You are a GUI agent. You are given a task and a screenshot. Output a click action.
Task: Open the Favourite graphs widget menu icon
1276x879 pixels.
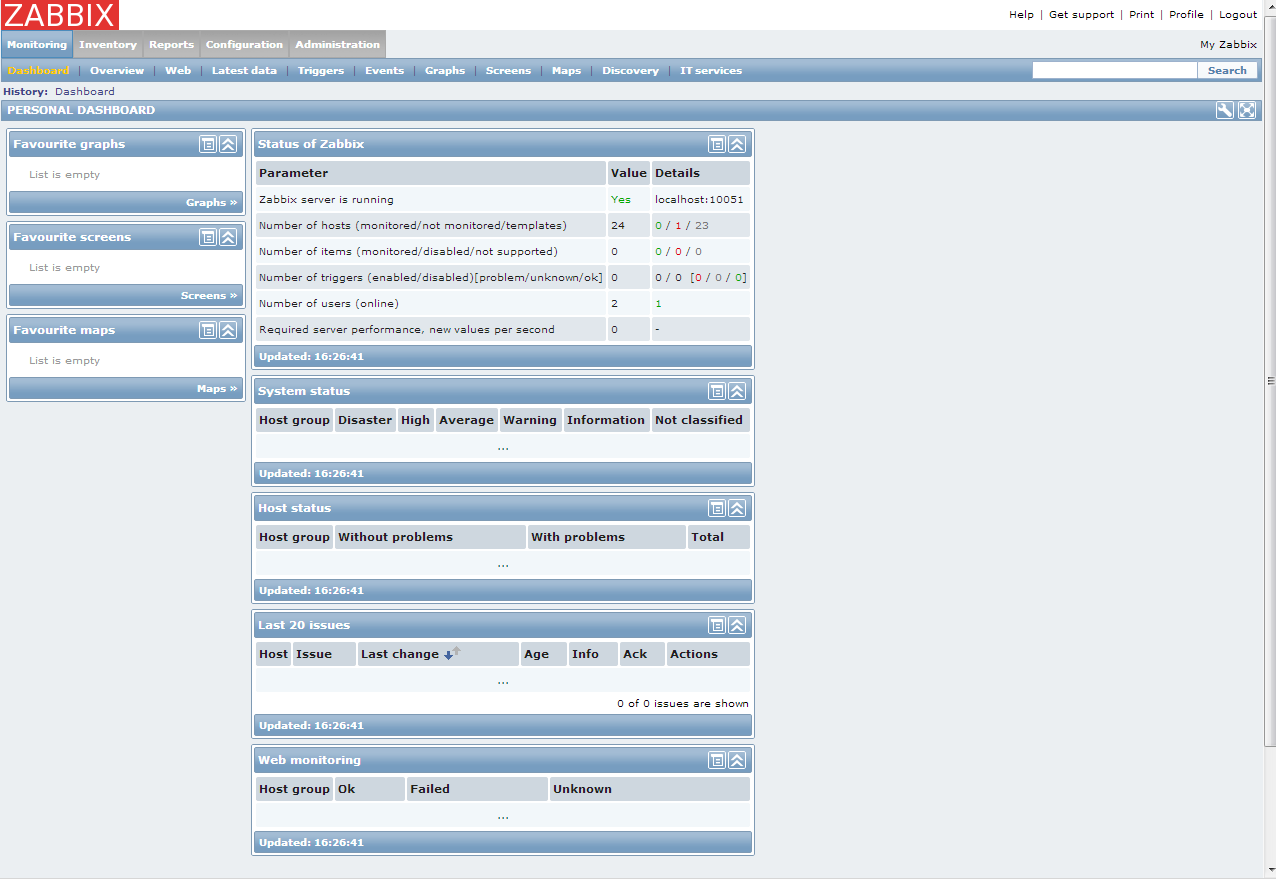pos(208,144)
